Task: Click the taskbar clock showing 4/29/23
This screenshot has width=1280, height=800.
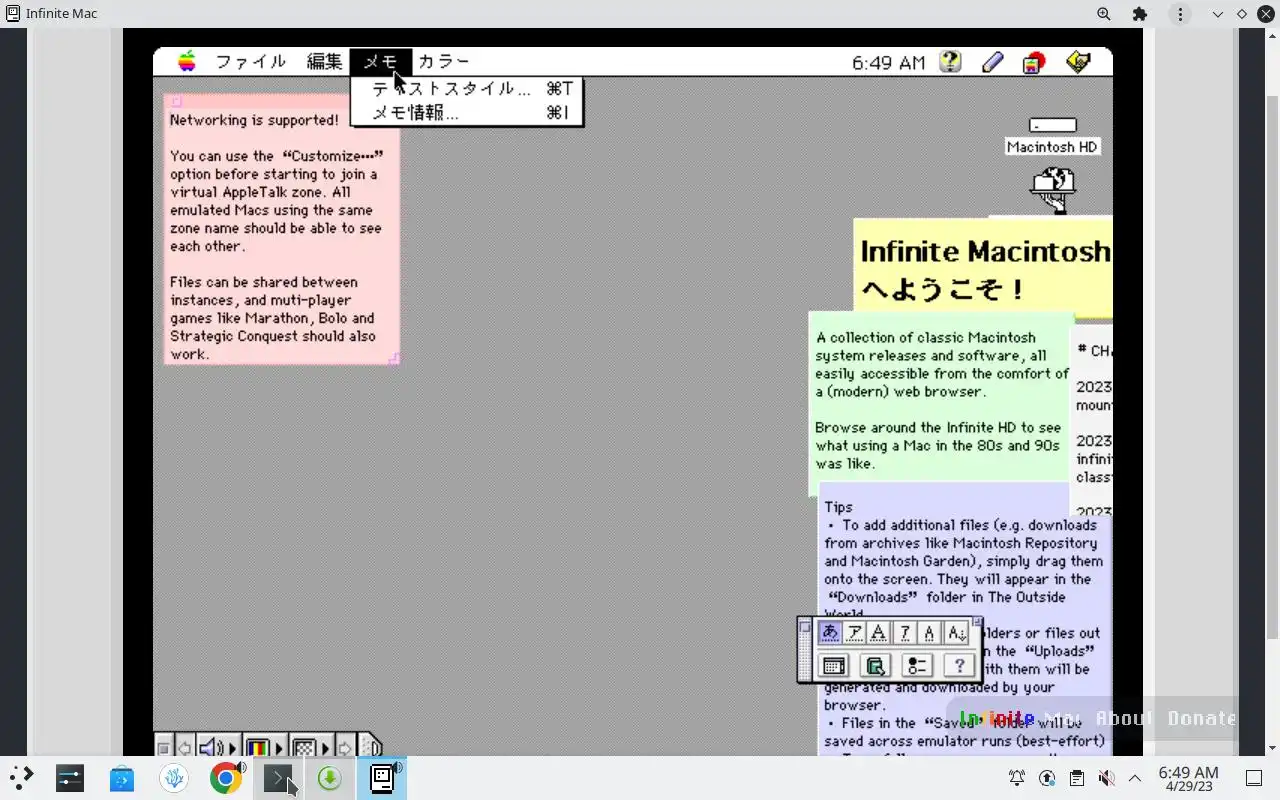Action: pyautogui.click(x=1188, y=778)
